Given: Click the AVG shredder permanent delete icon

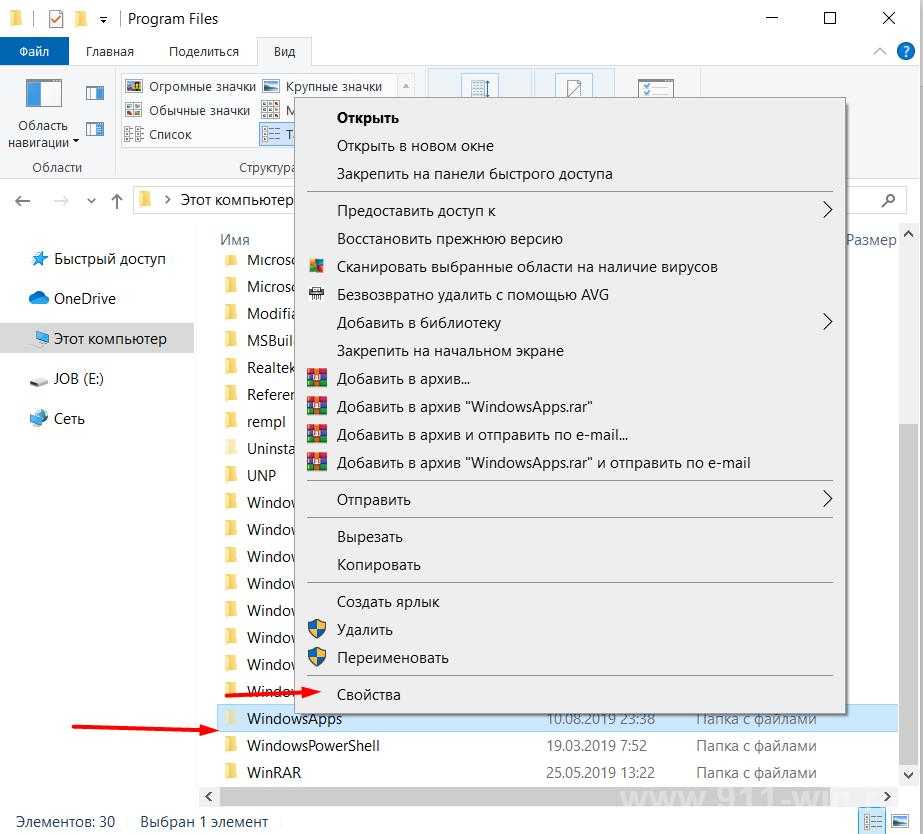Looking at the screenshot, I should coord(316,295).
